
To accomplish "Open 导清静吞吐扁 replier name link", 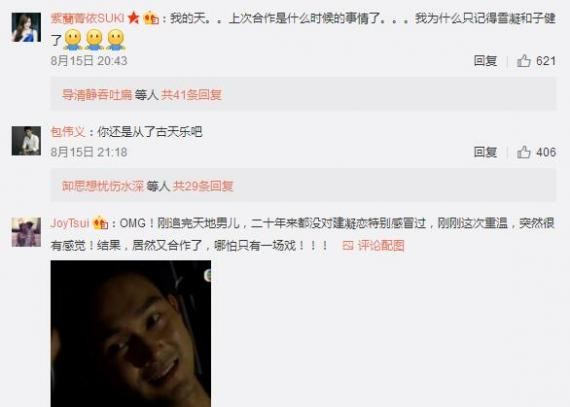I will (97, 95).
